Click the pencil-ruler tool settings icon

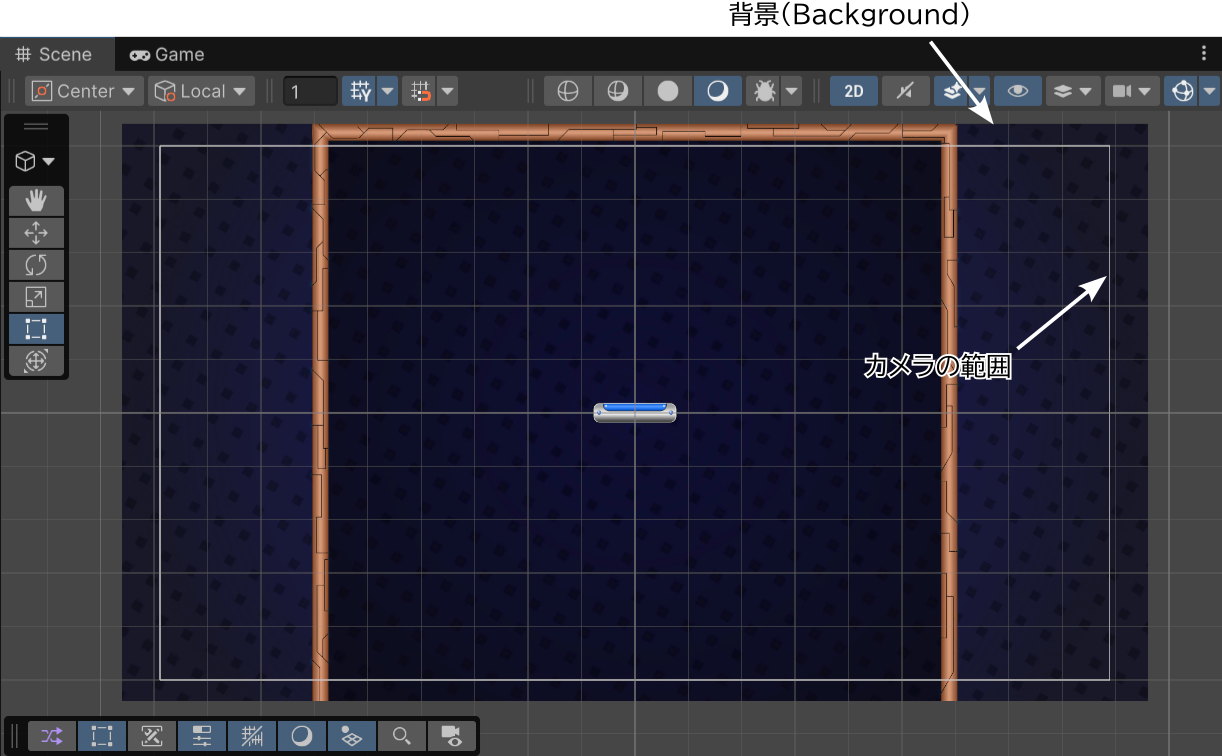(152, 736)
